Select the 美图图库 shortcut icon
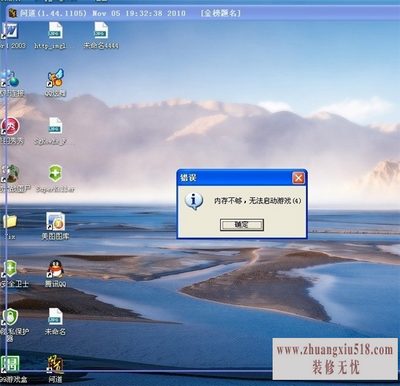 point(55,221)
